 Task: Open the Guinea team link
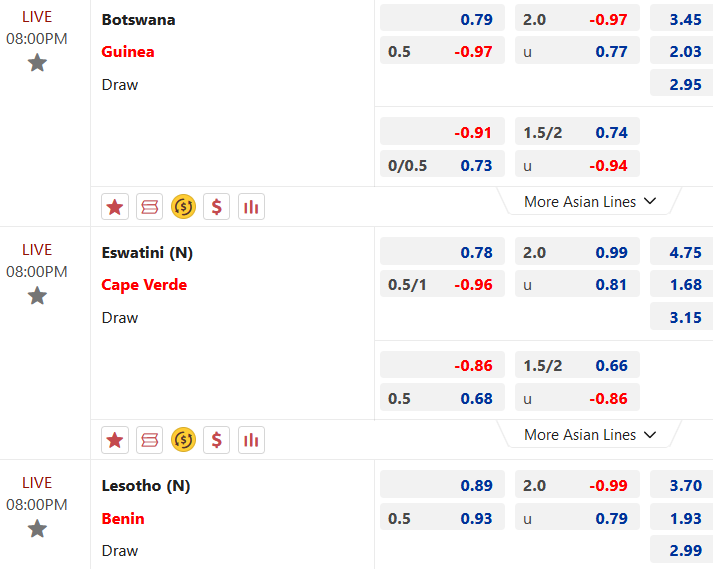[128, 52]
